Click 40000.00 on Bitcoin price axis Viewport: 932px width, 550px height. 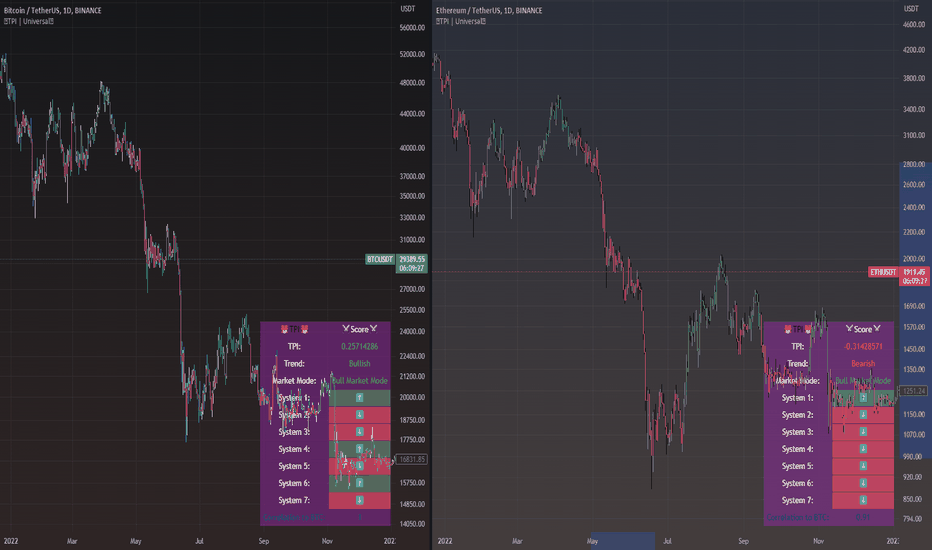[413, 148]
